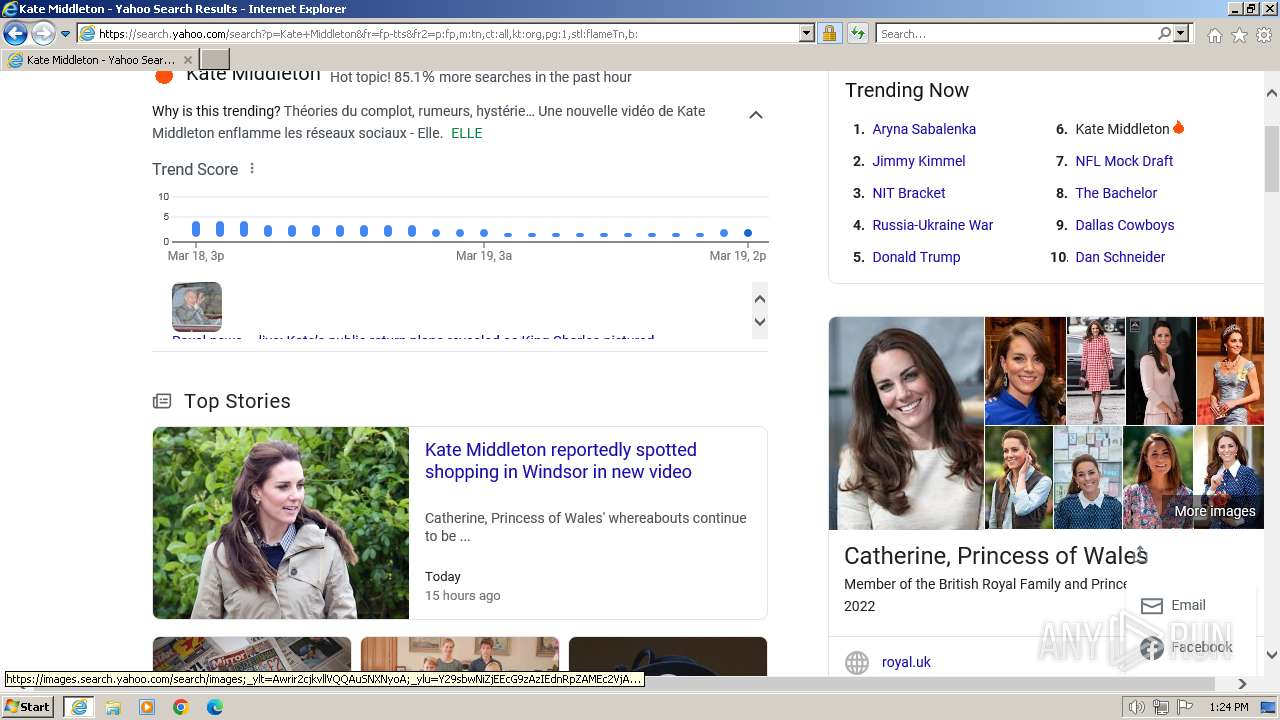Click the globe icon beside royal.uk
The width and height of the screenshot is (1280, 720).
857,662
